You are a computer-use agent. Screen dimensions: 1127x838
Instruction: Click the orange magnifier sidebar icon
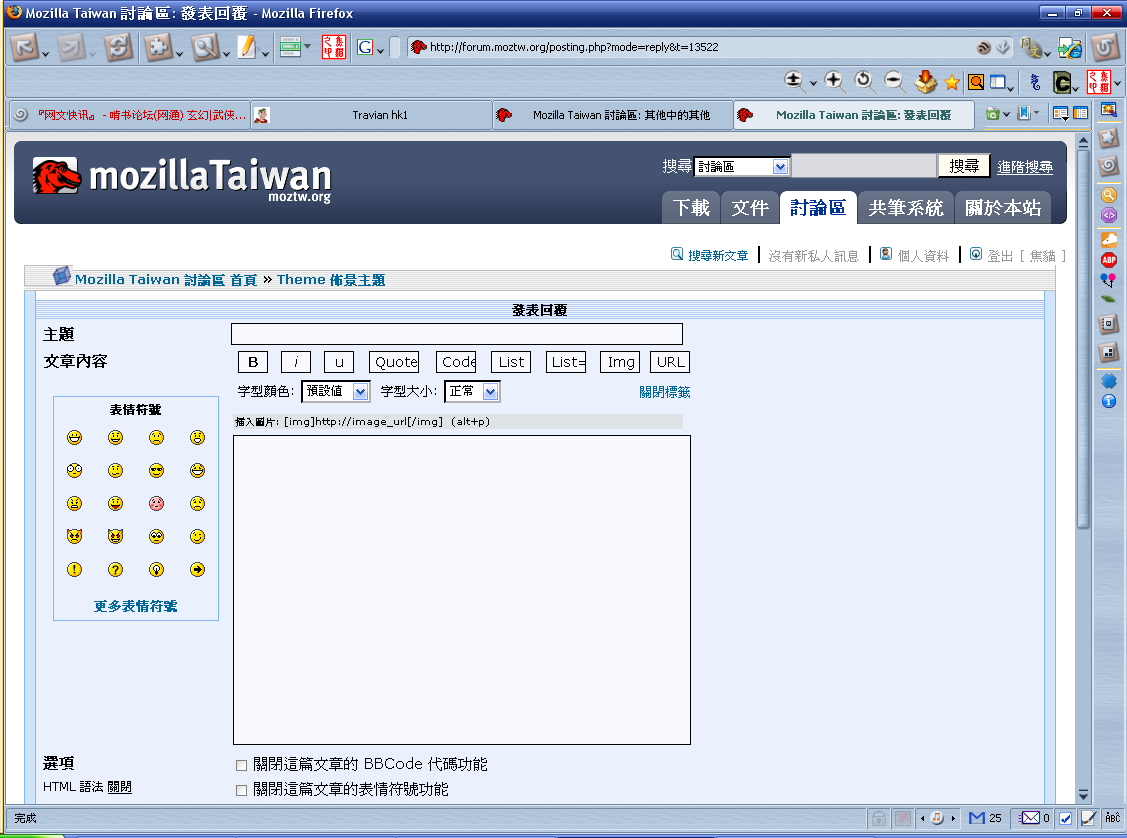point(1109,194)
